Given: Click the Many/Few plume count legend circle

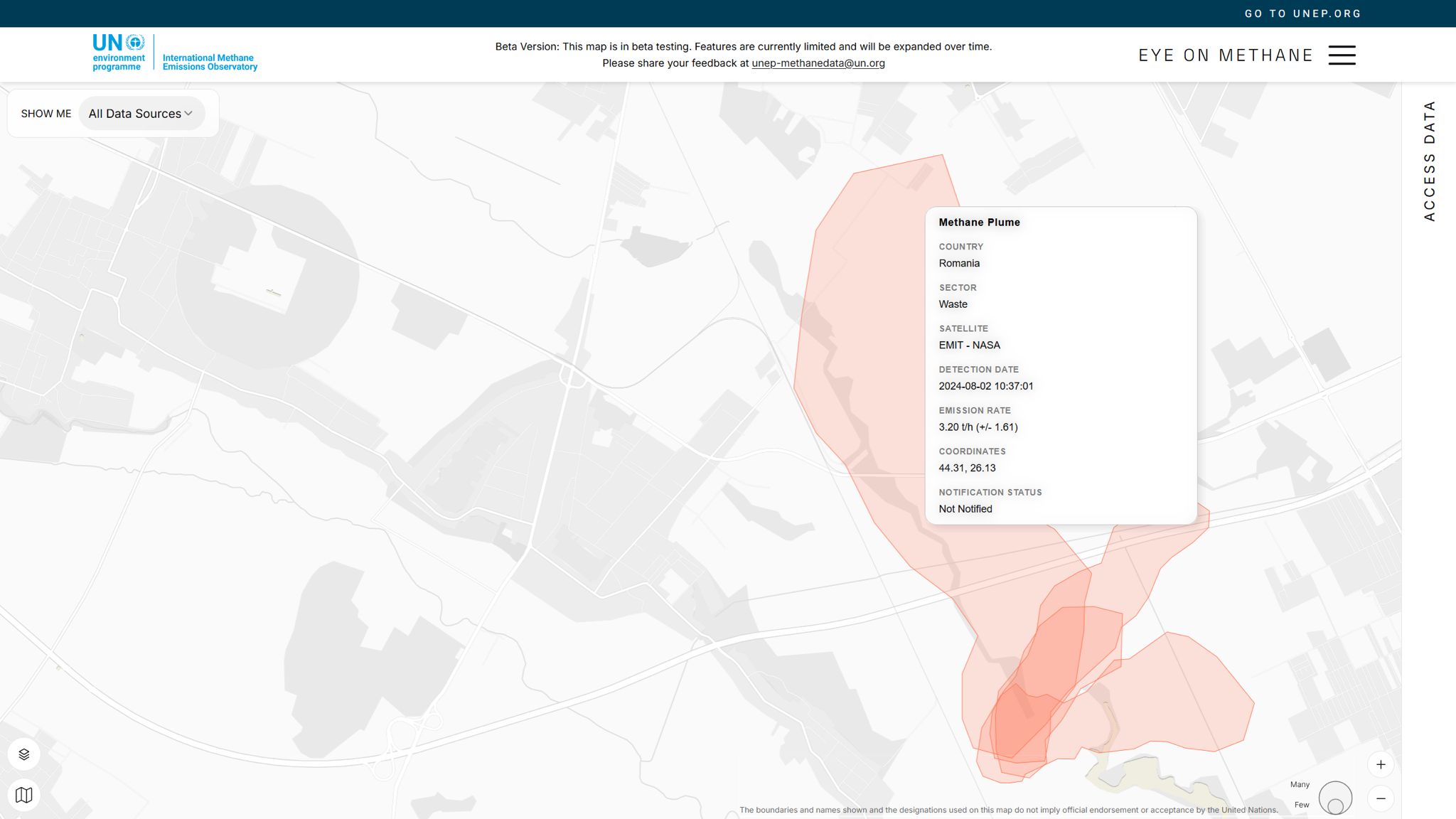Looking at the screenshot, I should tap(1335, 798).
